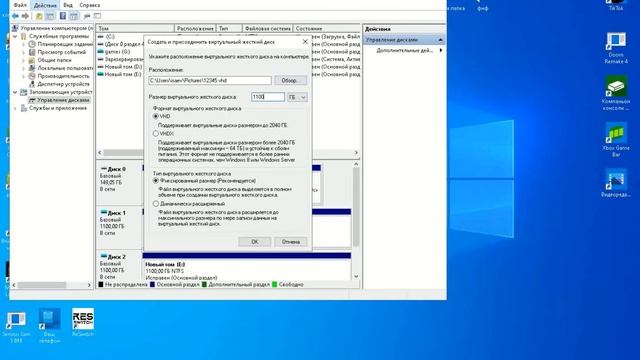Select Диск 2 label block
Image resolution: width=640 pixels, height=360 pixels.
coord(119,267)
